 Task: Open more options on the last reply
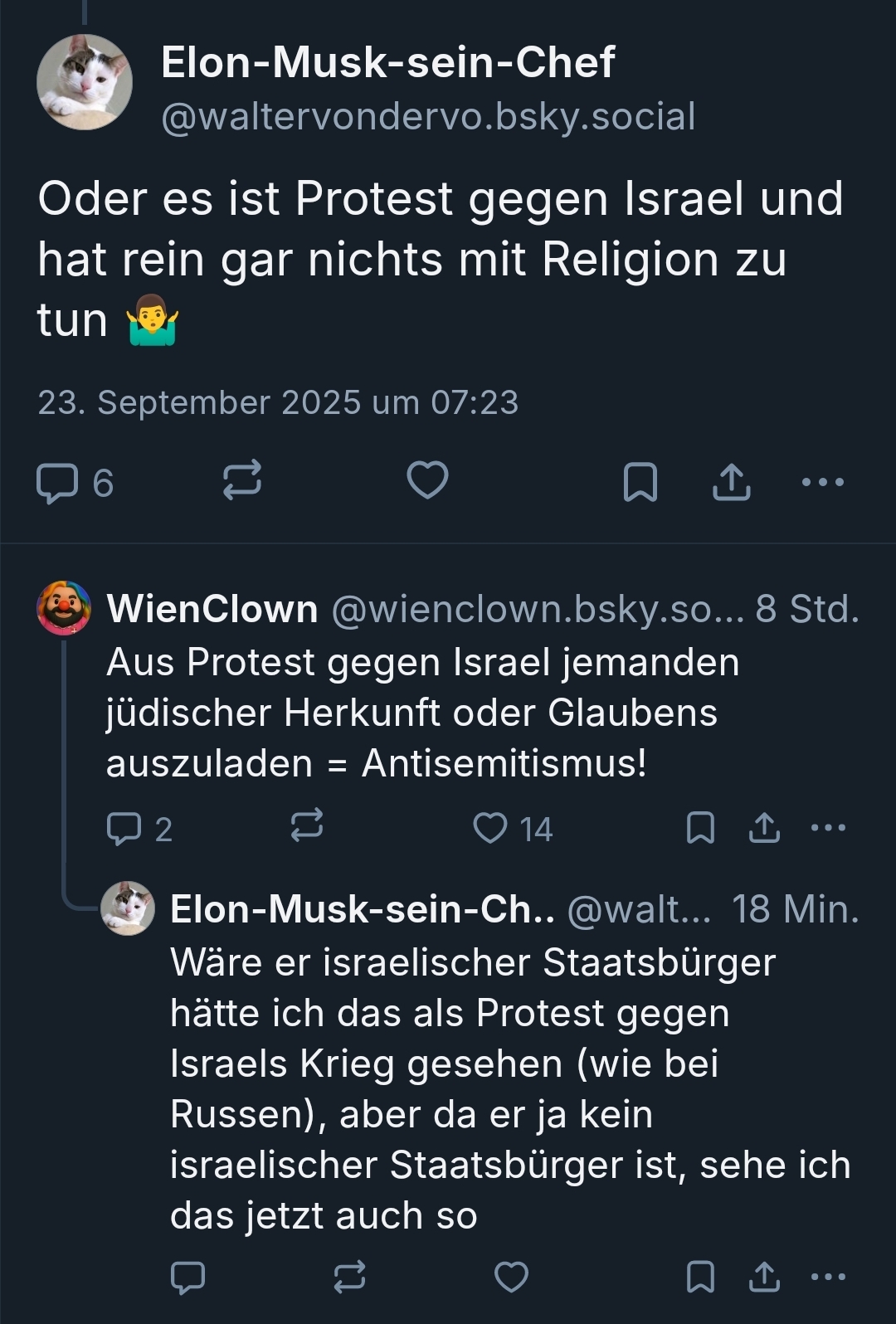point(828,1278)
